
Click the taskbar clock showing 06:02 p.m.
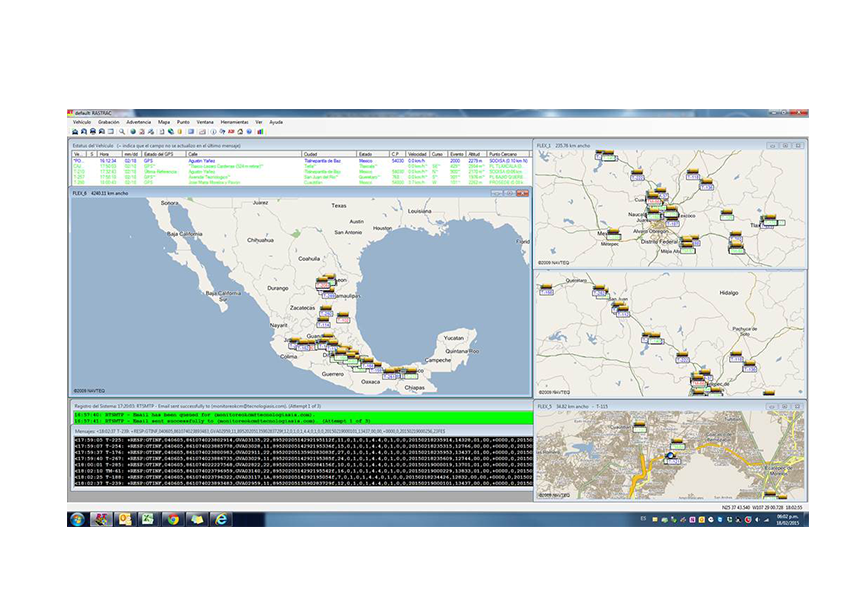coord(788,519)
